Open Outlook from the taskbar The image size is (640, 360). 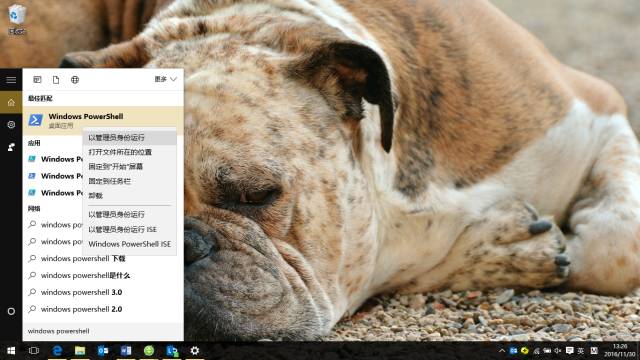coord(103,351)
